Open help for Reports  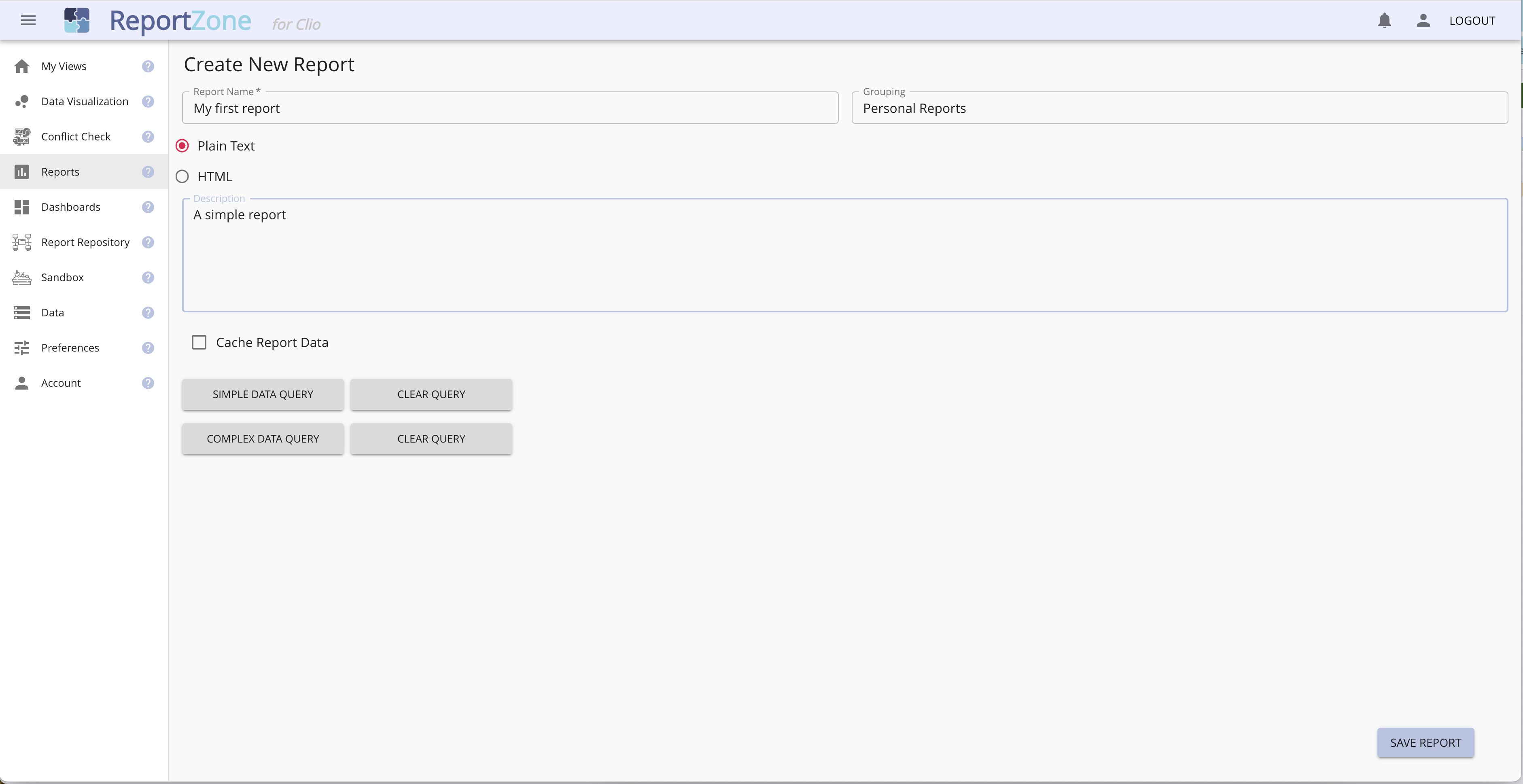(x=148, y=172)
